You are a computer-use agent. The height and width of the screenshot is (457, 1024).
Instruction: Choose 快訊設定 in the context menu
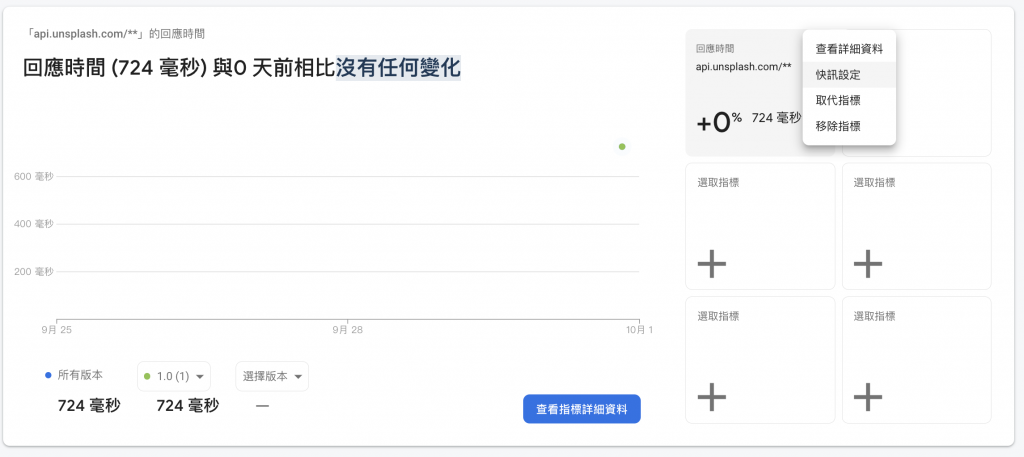tap(838, 74)
